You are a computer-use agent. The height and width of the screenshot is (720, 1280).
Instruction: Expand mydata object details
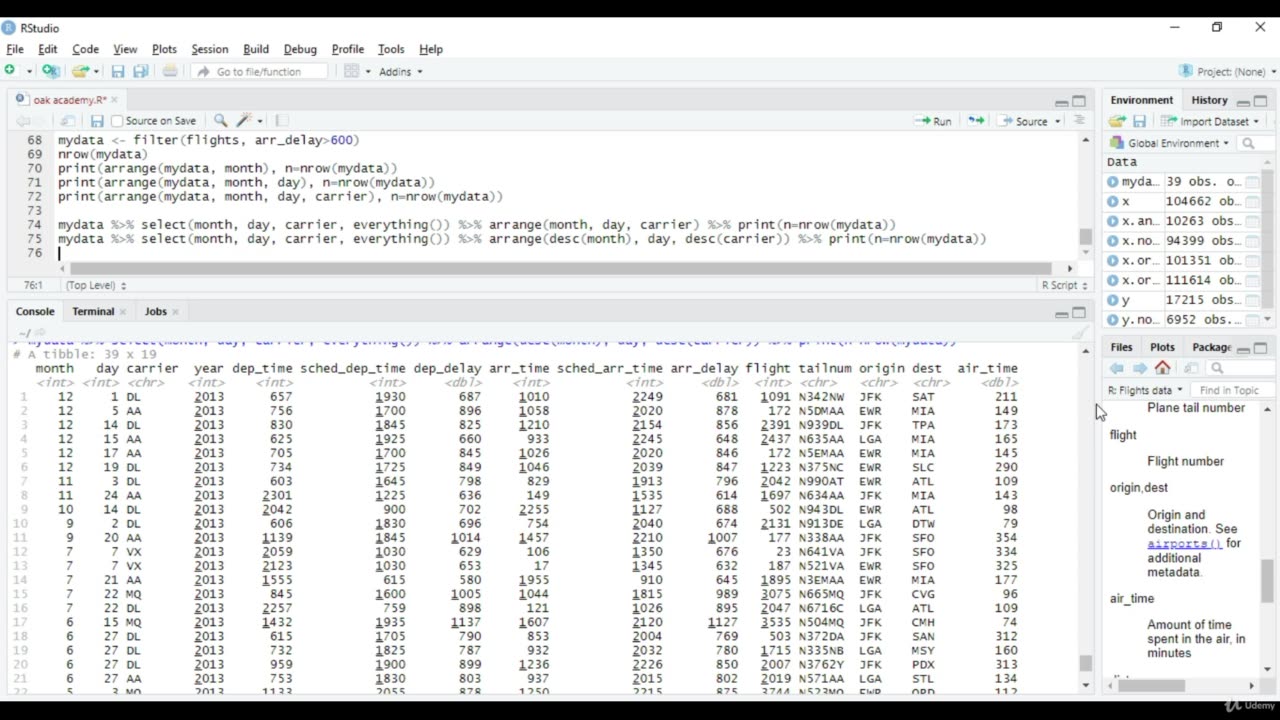tap(1113, 182)
